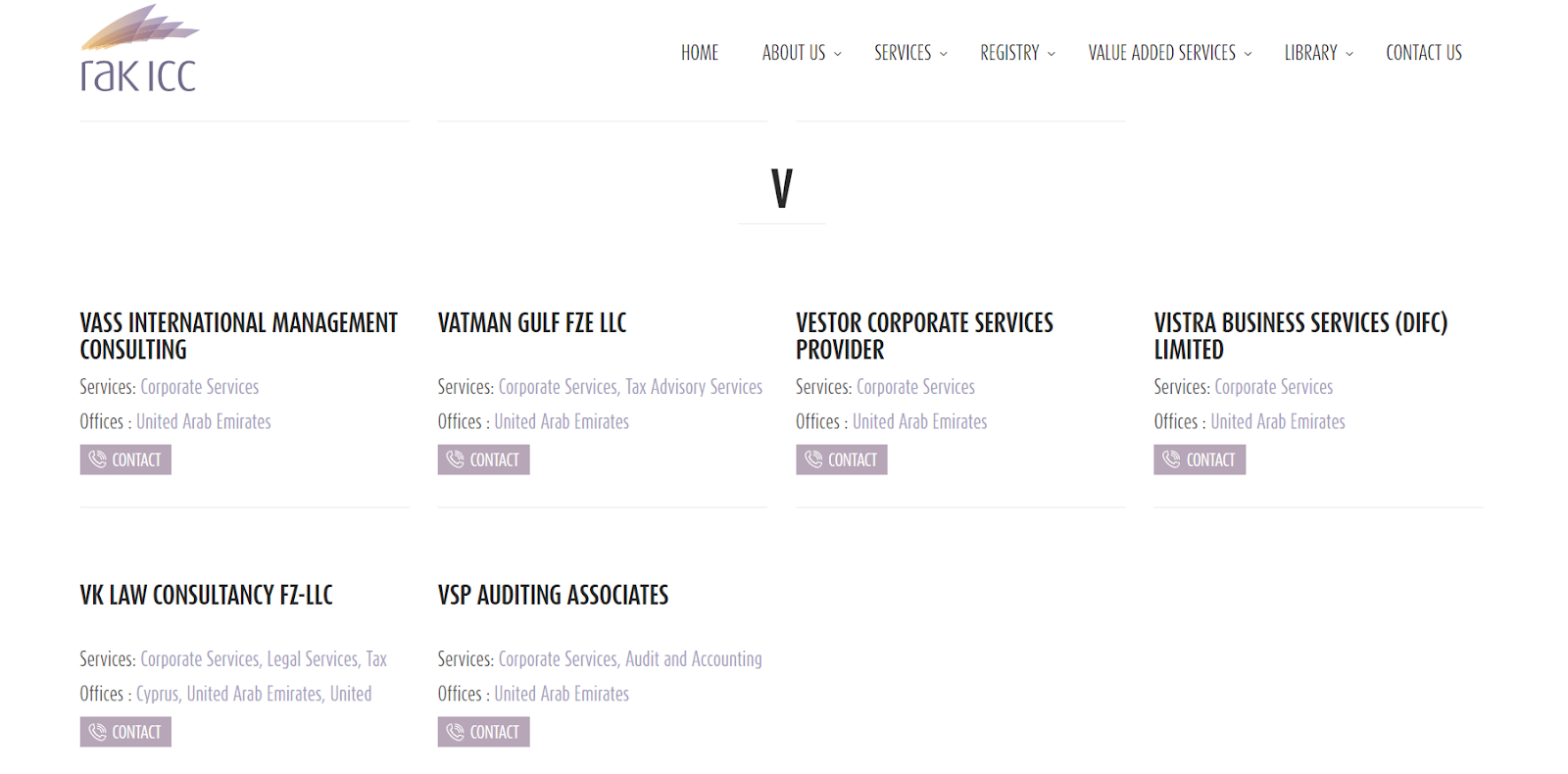Open VSP Auditing Associates listing title
This screenshot has height=774, width=1568.
click(553, 595)
